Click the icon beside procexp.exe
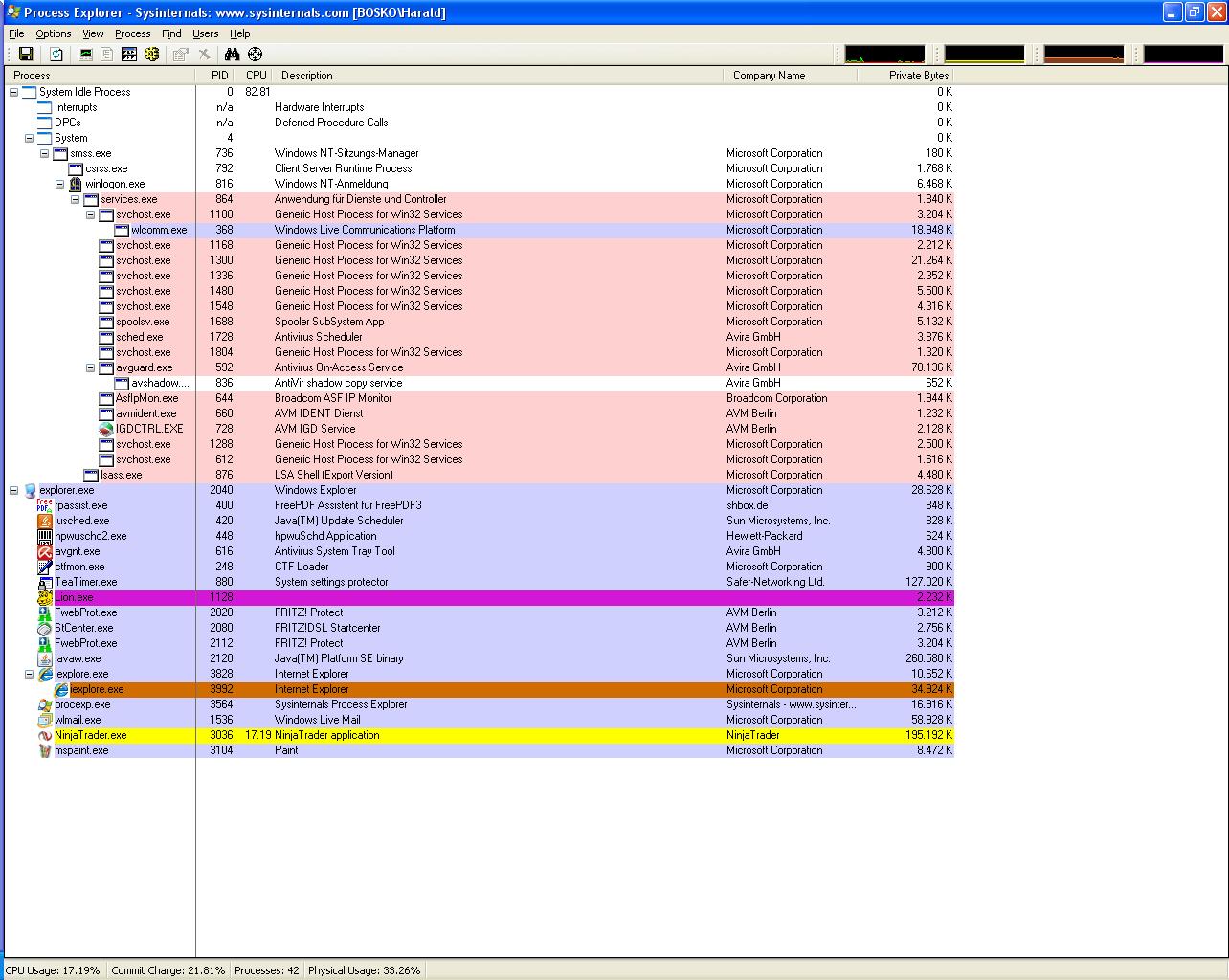The height and width of the screenshot is (980, 1229). tap(44, 704)
